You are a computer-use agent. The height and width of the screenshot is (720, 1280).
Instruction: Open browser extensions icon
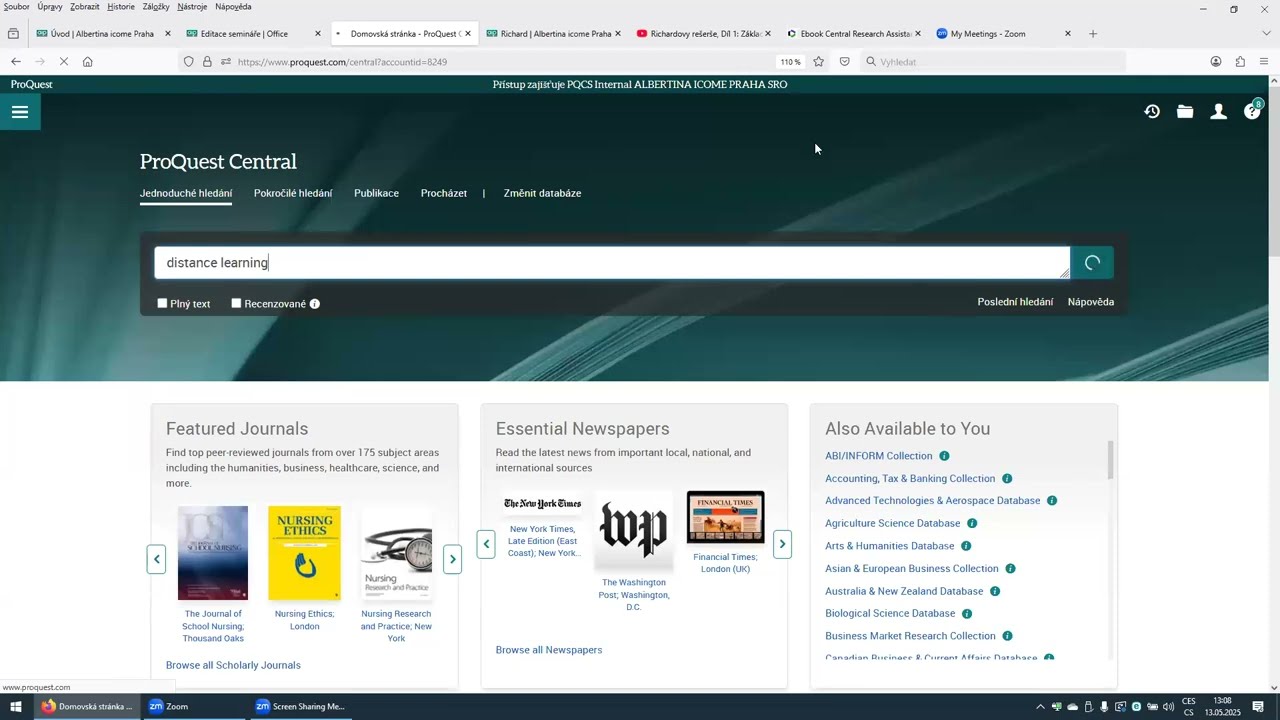pos(1240,62)
